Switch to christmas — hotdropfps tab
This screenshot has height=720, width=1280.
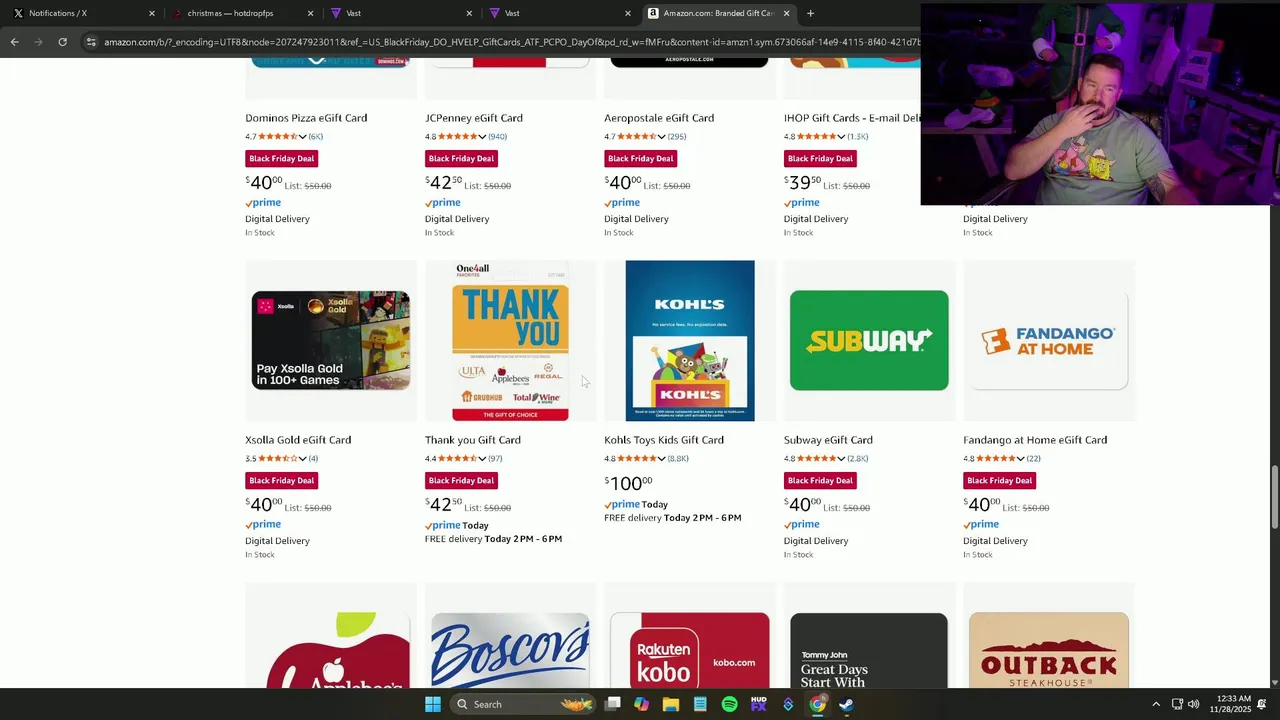pyautogui.click(x=241, y=13)
